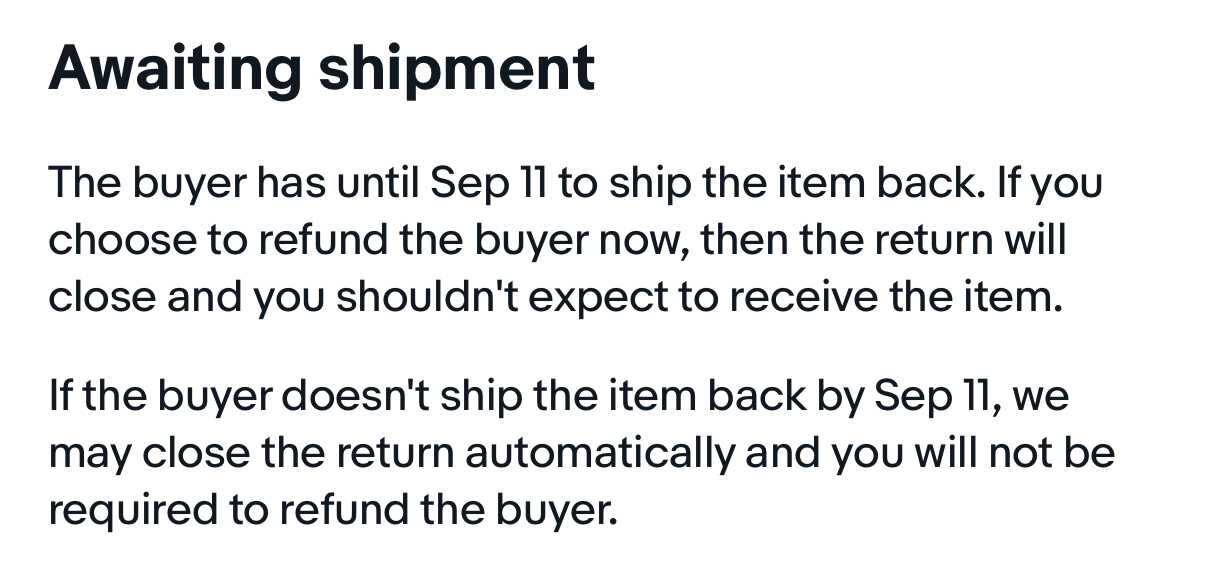
Task: Click the word "shipment" in the heading
Action: pyautogui.click(x=457, y=68)
